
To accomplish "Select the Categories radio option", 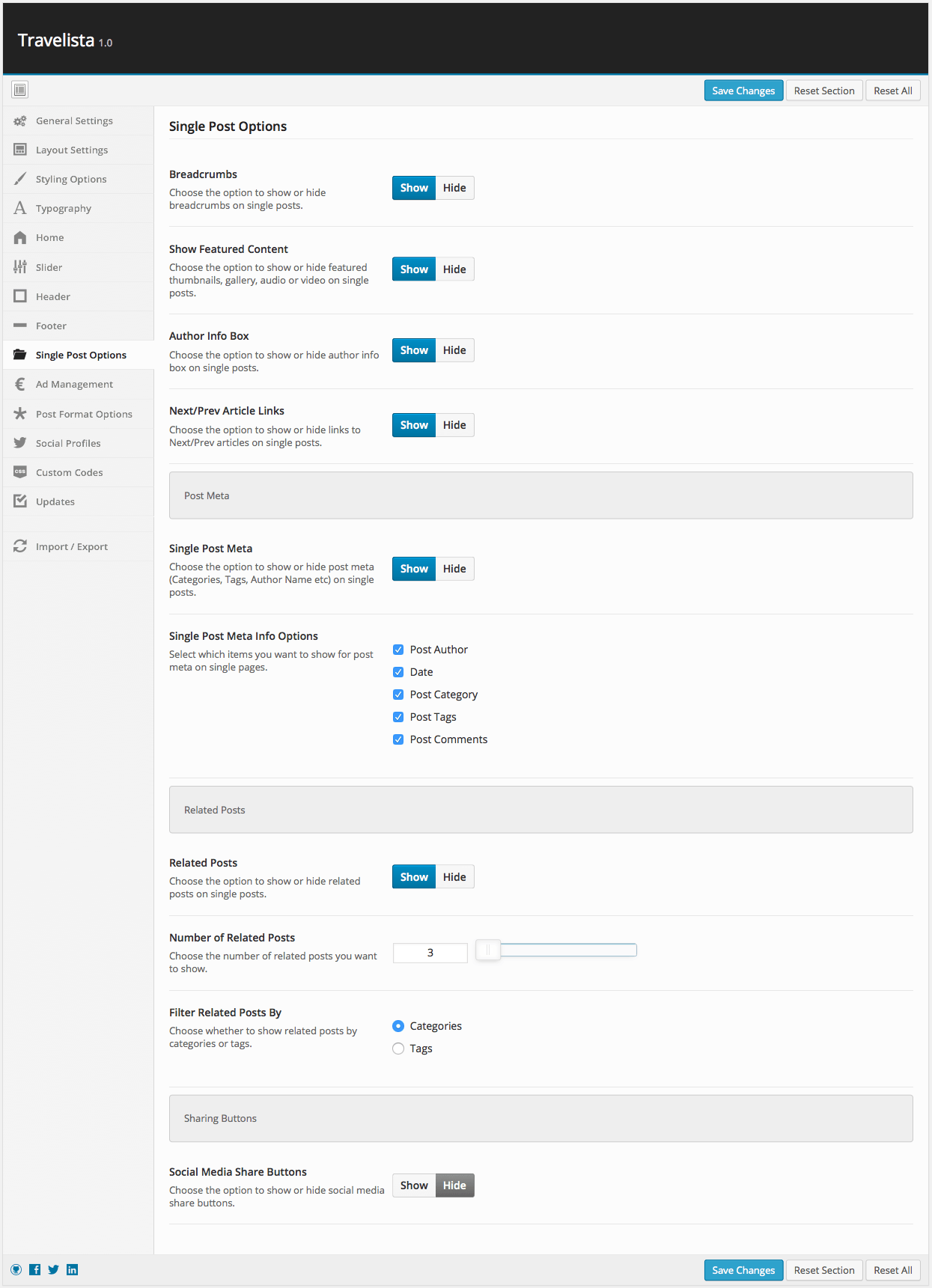I will (x=398, y=1026).
